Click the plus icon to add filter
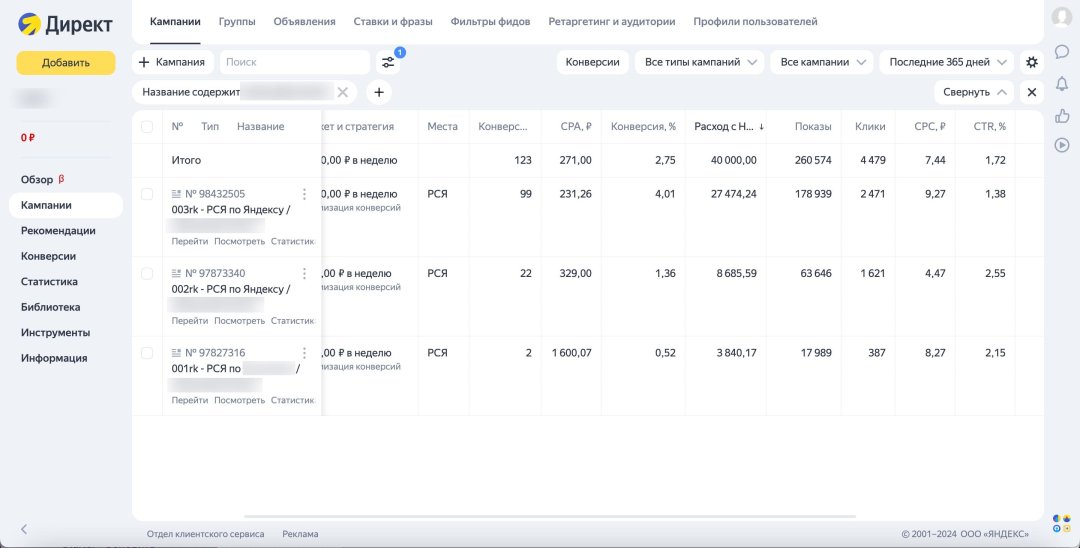The height and width of the screenshot is (548, 1080). (x=379, y=92)
